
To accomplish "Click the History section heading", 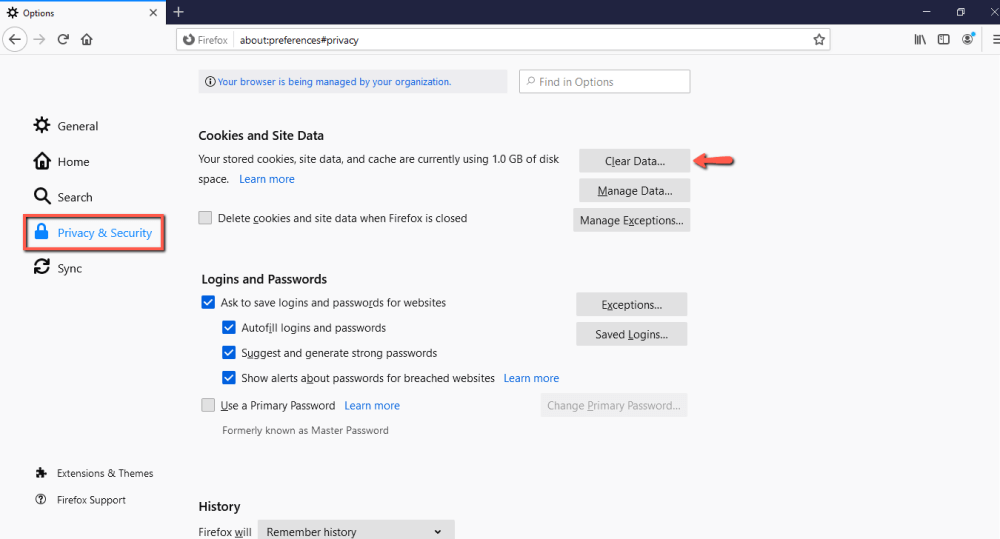I will [219, 506].
